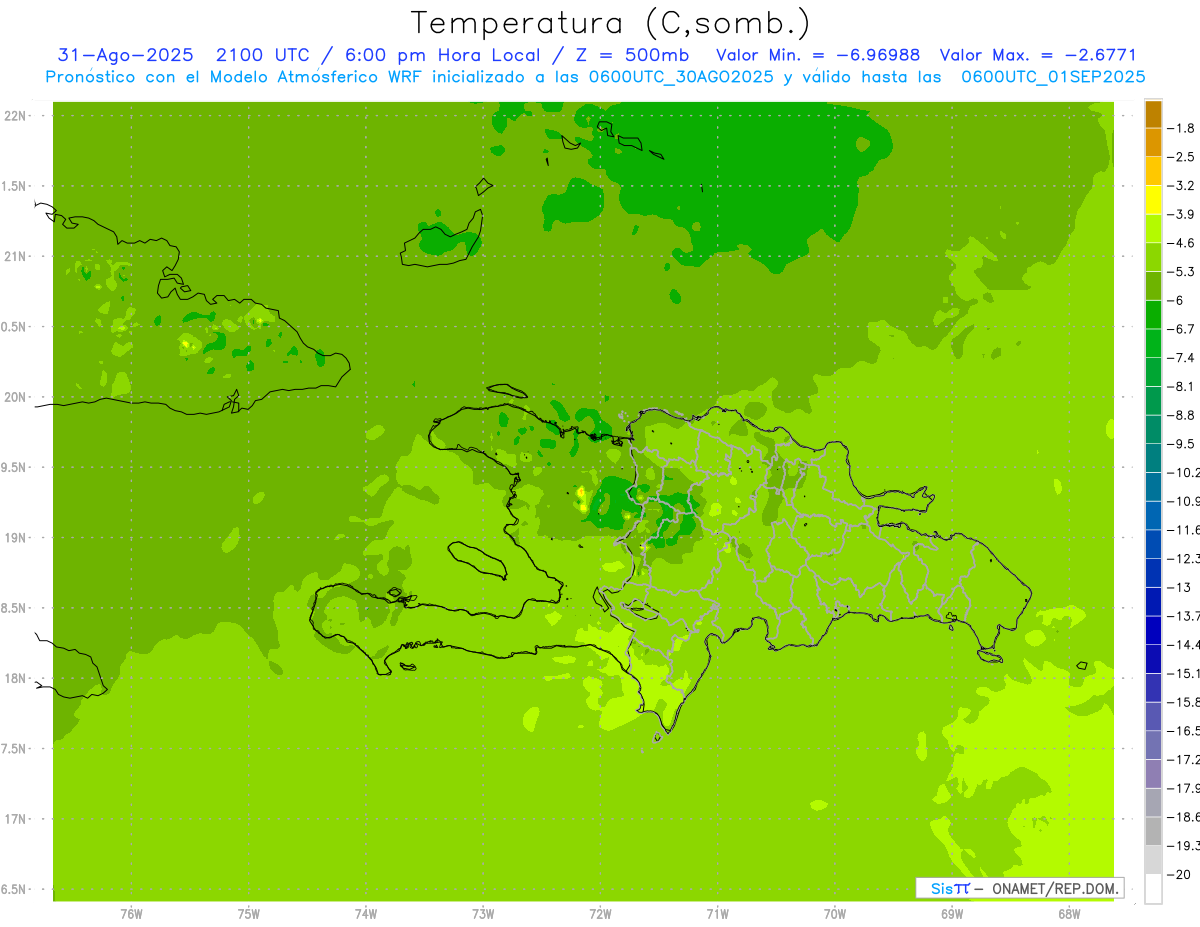Screen dimensions: 1200x927
Task: Click the '-3.2' colorbar label
Action: [x=1181, y=186]
